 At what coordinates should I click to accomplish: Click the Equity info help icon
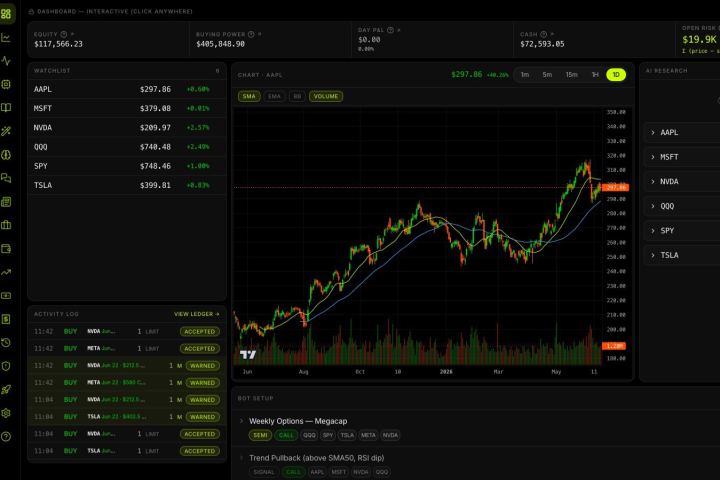click(x=64, y=34)
